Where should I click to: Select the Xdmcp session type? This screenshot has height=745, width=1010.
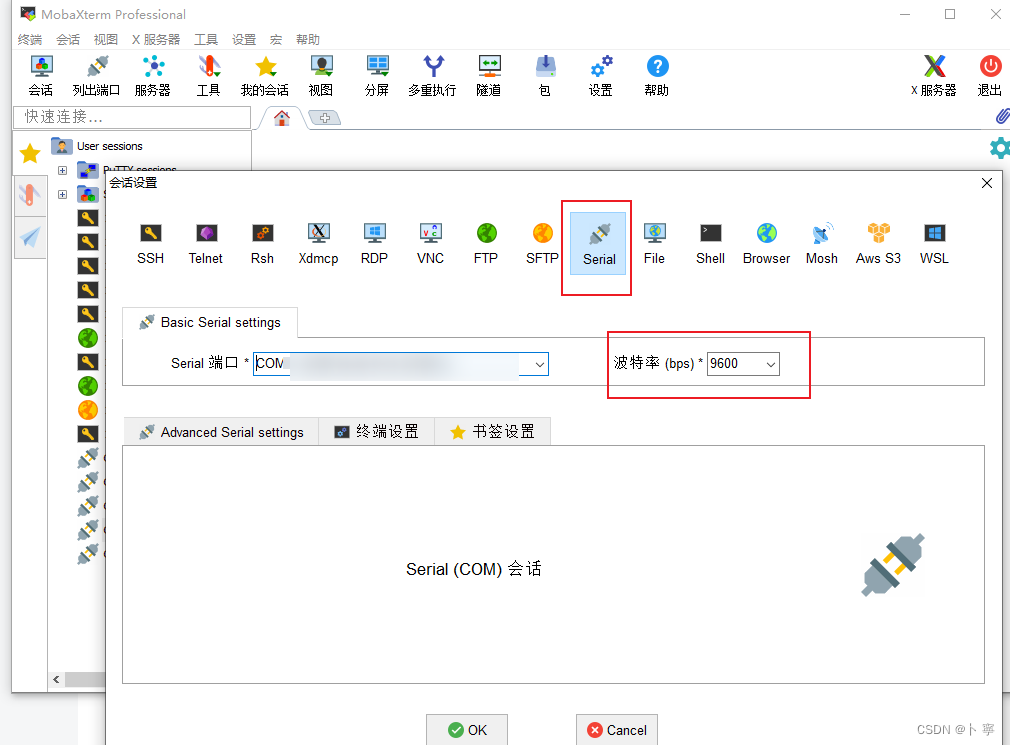(318, 244)
